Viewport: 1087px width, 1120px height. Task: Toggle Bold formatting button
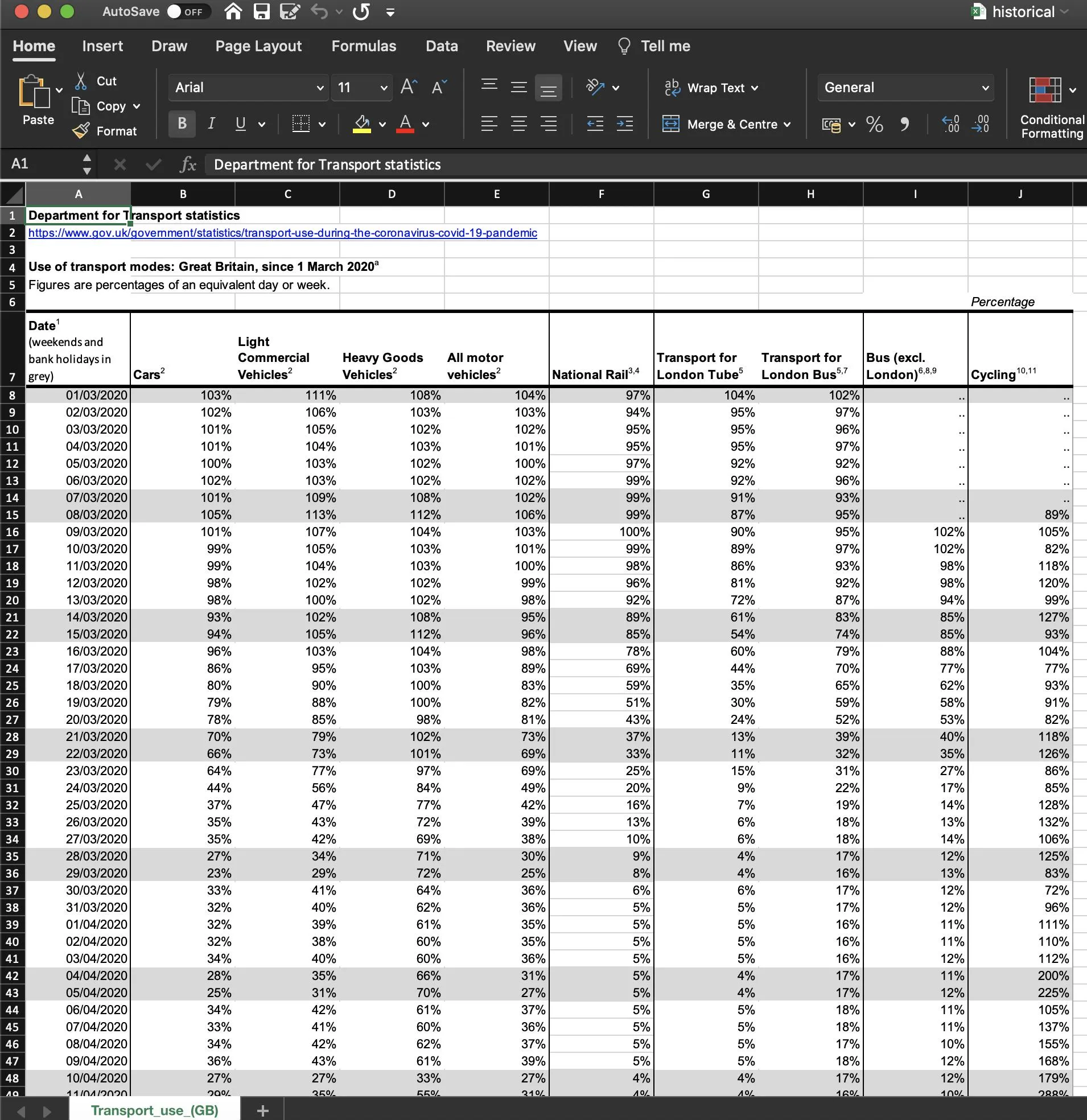tap(182, 124)
